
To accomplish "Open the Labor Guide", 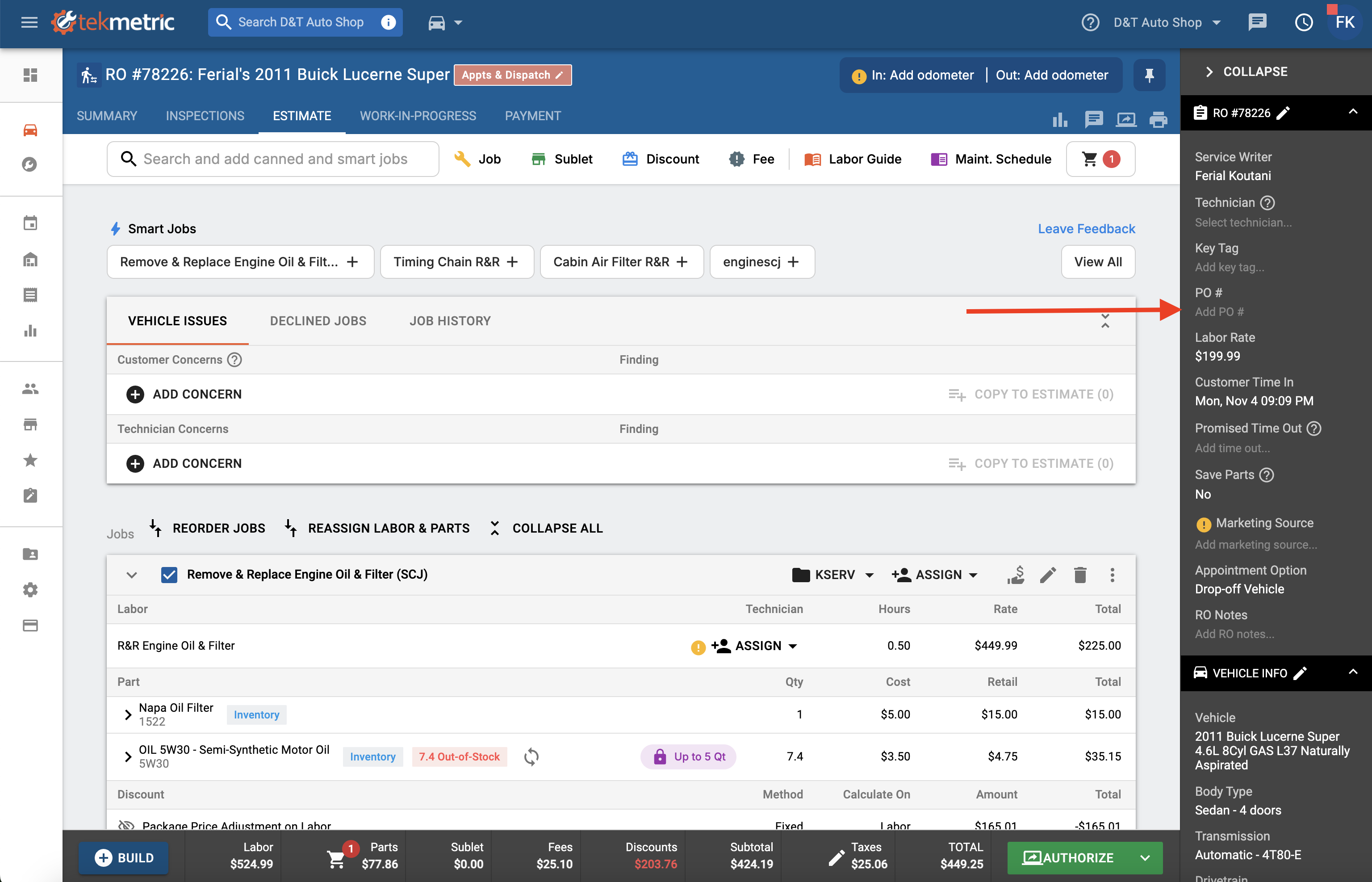I will click(853, 159).
